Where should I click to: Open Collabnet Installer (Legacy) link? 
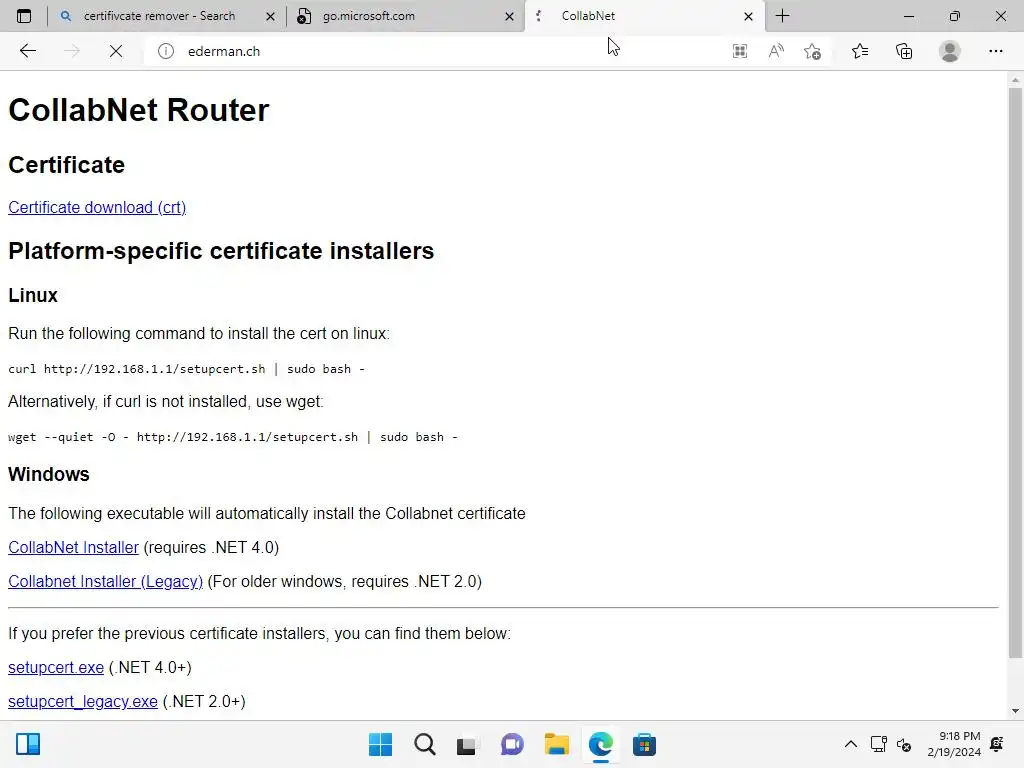point(105,581)
